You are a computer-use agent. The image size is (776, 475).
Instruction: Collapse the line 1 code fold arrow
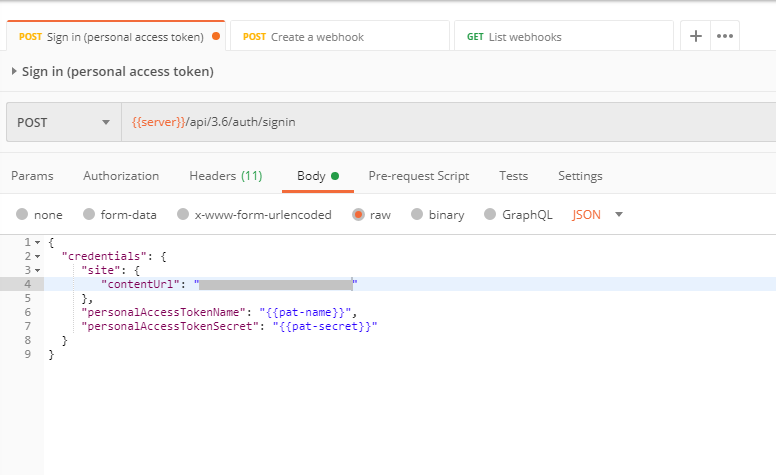click(37, 242)
